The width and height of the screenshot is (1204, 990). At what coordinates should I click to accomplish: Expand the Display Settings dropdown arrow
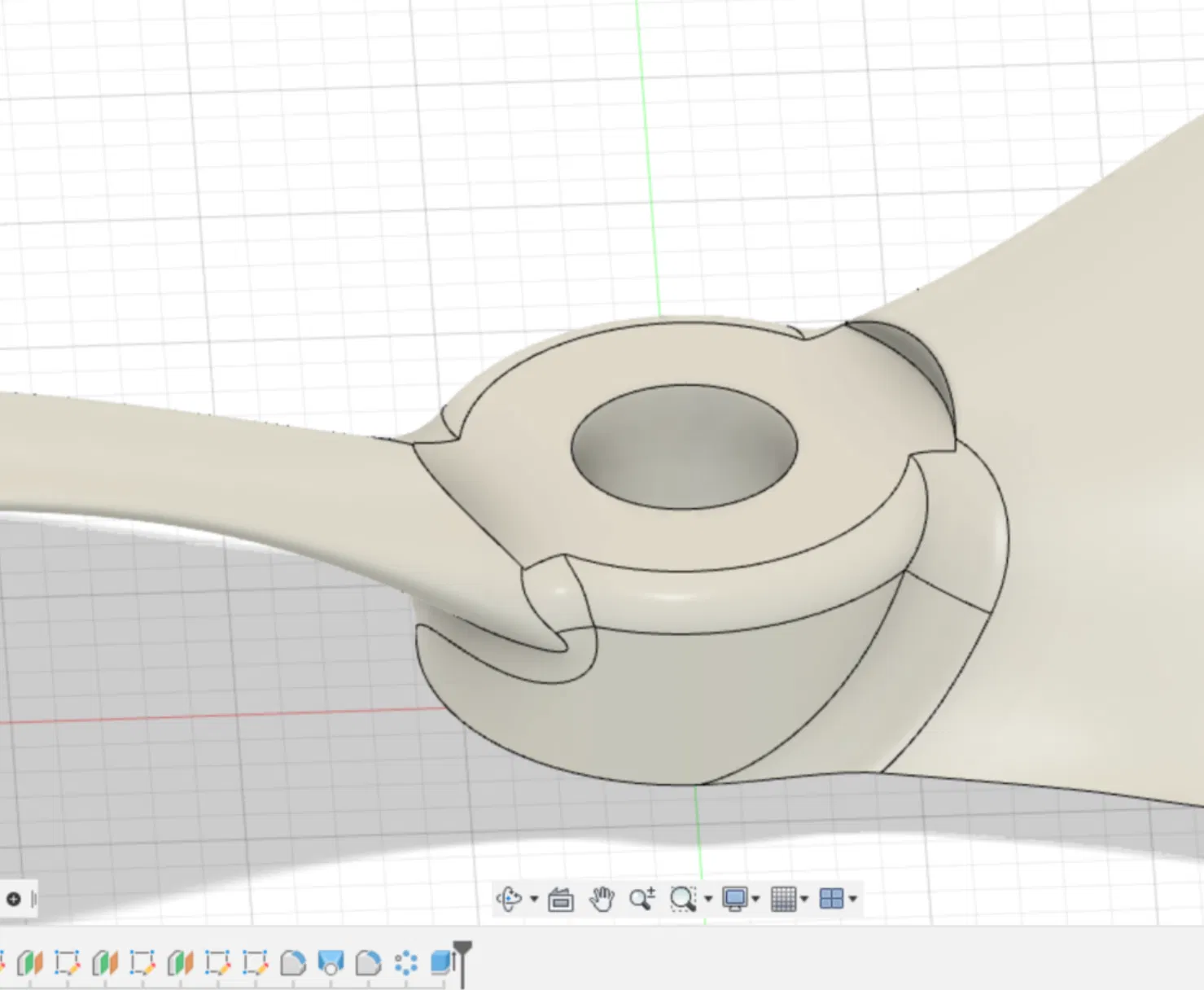(756, 899)
